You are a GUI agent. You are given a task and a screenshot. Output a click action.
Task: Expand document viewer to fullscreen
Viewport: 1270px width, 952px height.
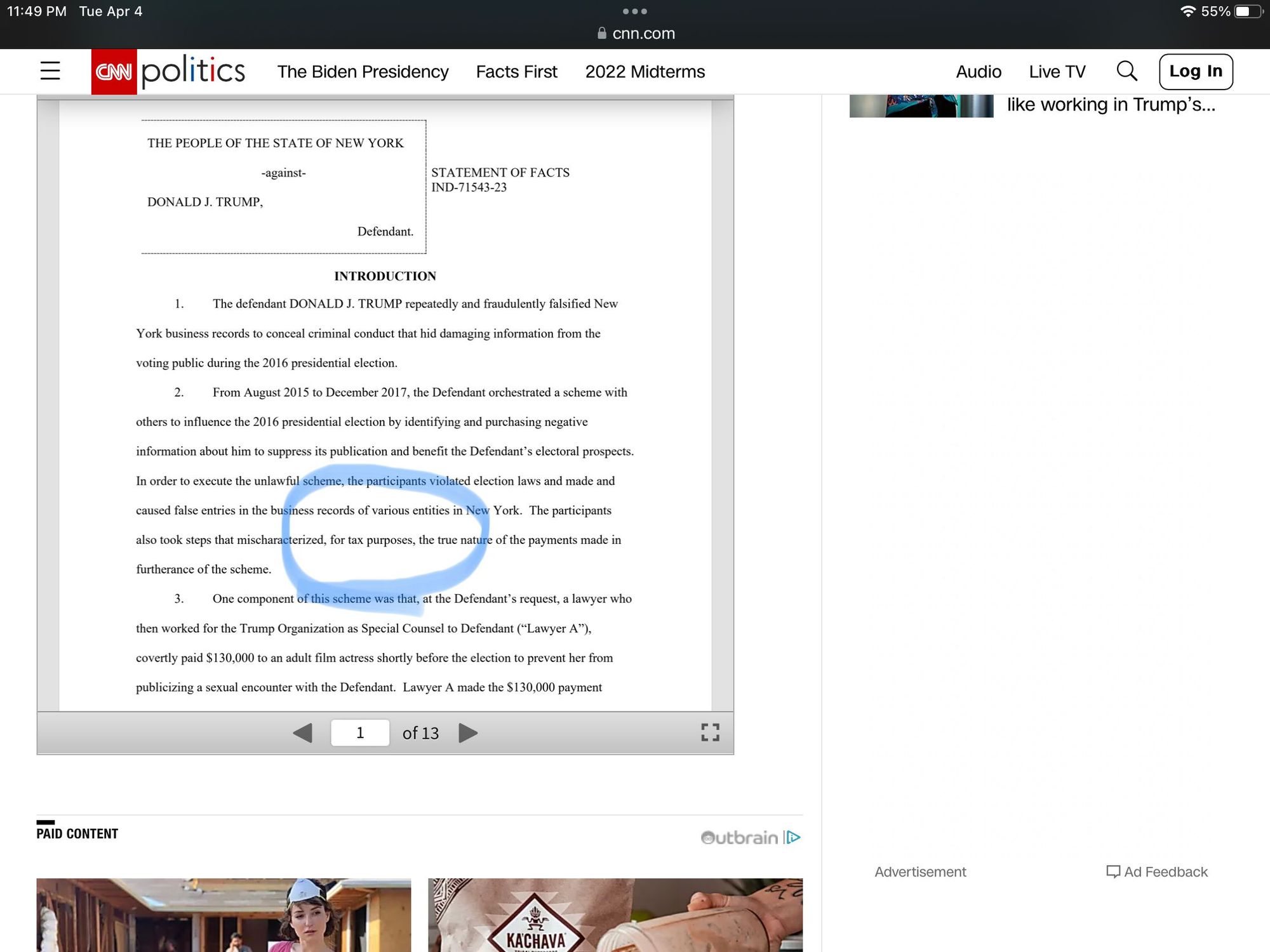(x=710, y=732)
